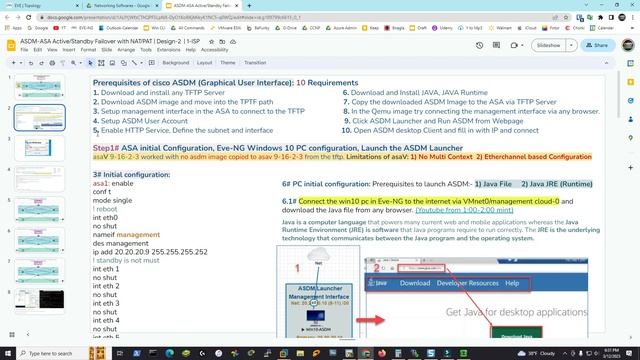The height and width of the screenshot is (360, 640).
Task: Open the comment history icon
Action: 496,45
